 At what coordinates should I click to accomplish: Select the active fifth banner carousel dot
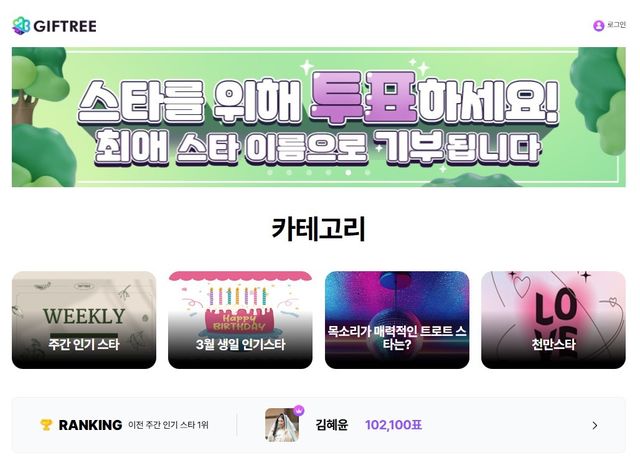(348, 173)
